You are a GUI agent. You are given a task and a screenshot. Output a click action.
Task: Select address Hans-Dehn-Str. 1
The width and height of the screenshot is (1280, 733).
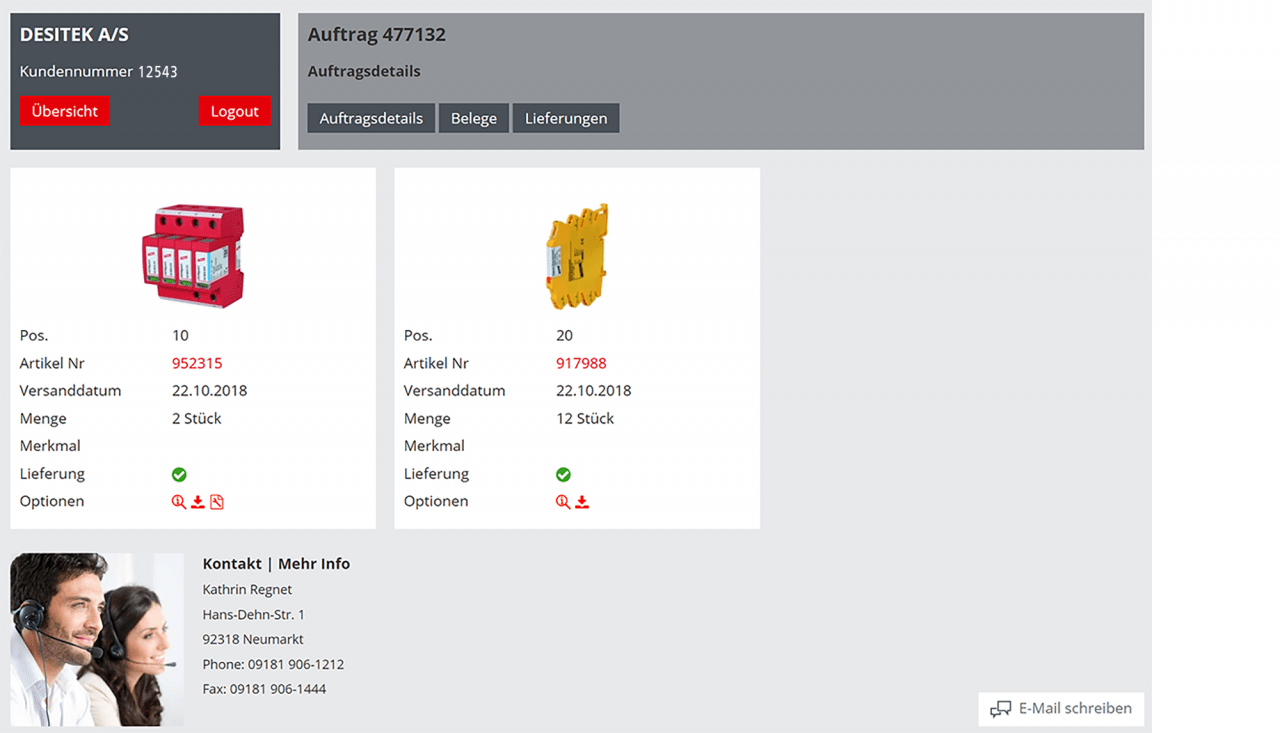click(x=254, y=615)
